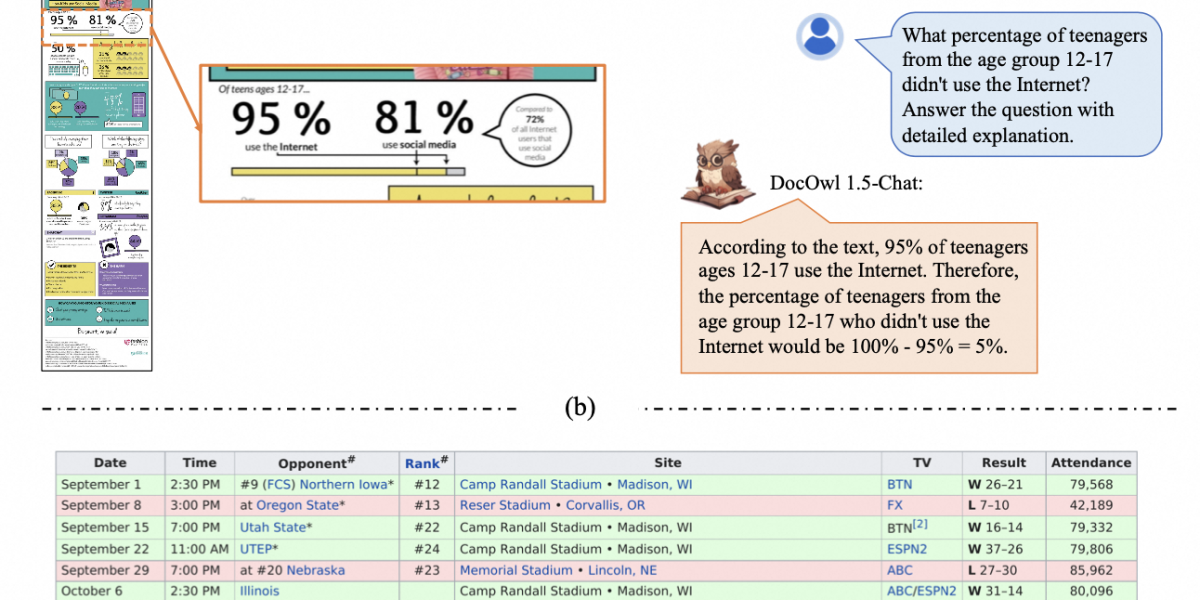The height and width of the screenshot is (600, 1200).
Task: Click the 81 % social media figure
Action: click(423, 121)
